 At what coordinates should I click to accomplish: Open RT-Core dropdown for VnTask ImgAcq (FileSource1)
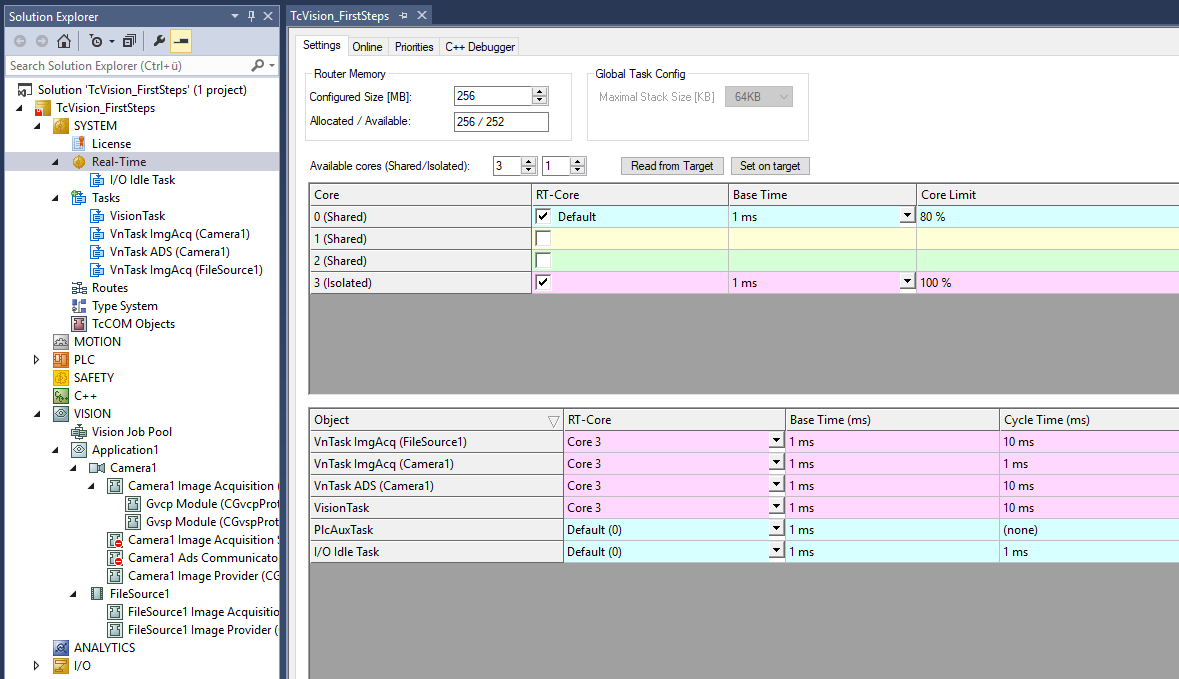(x=777, y=441)
